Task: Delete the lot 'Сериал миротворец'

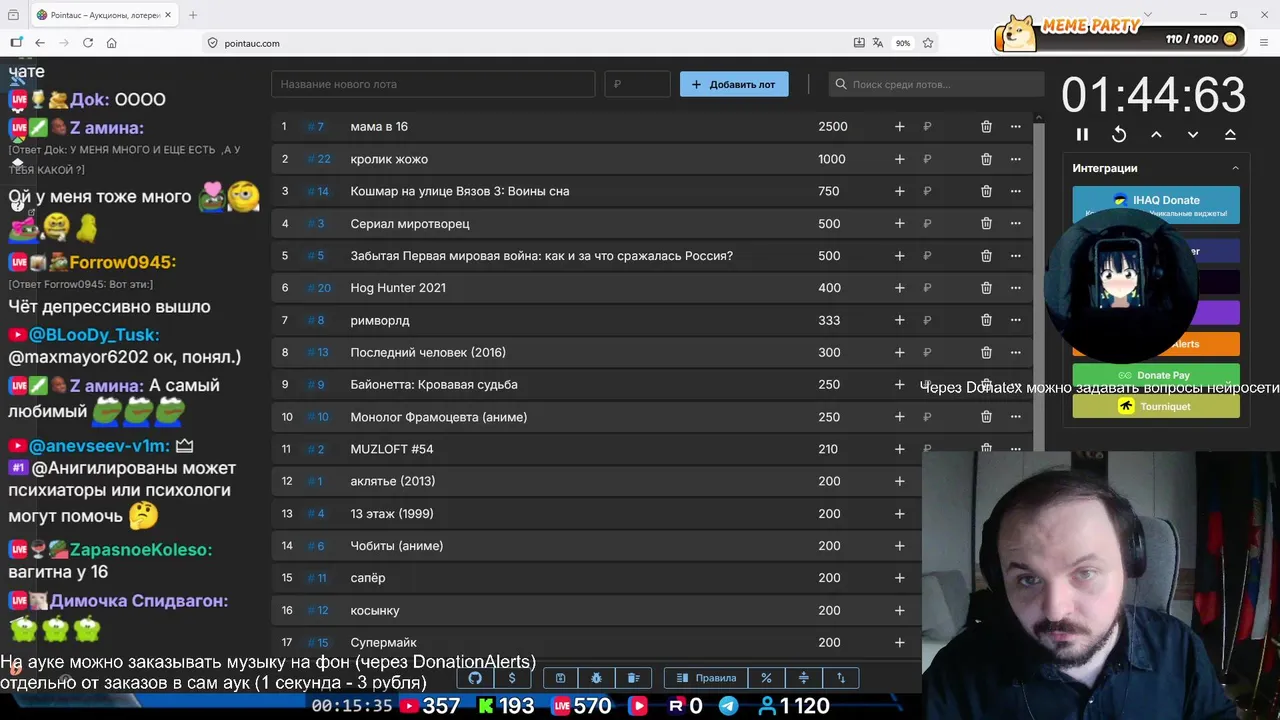Action: pyautogui.click(x=986, y=224)
